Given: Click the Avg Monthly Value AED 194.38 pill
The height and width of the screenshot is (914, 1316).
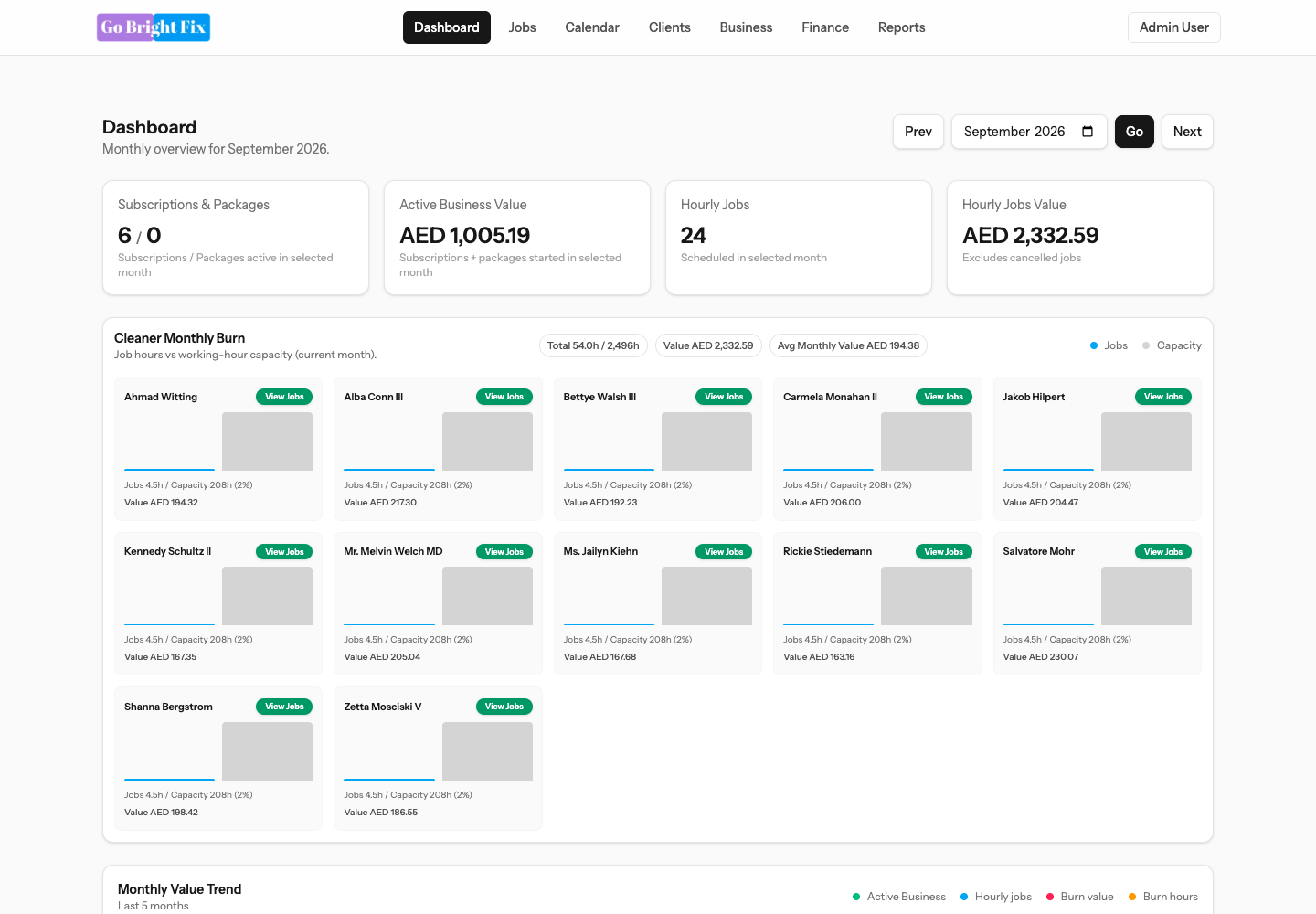Looking at the screenshot, I should [x=848, y=345].
